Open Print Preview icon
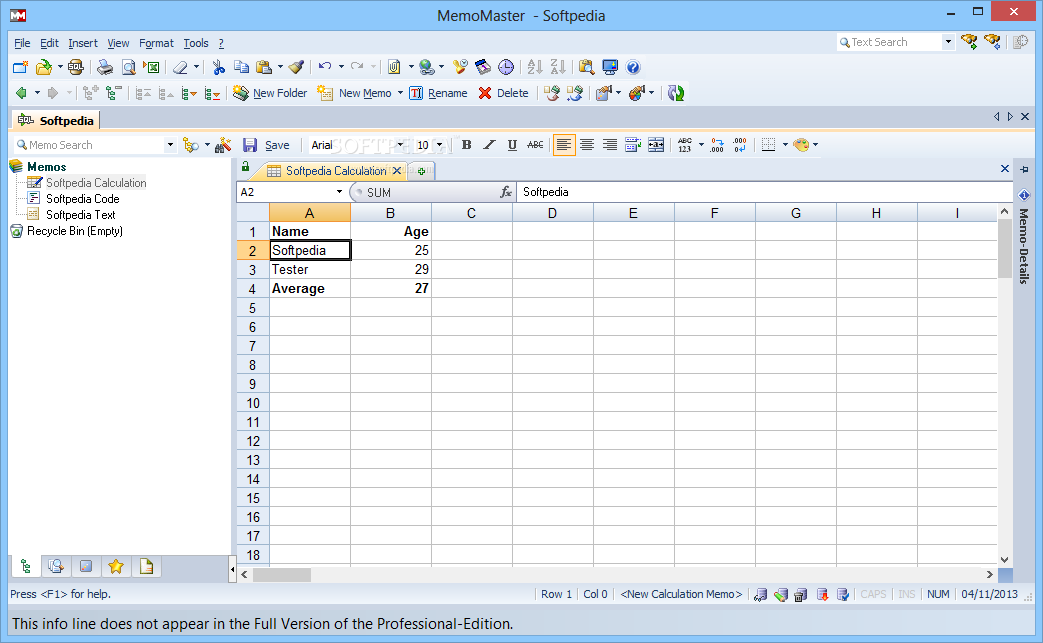 (x=128, y=67)
